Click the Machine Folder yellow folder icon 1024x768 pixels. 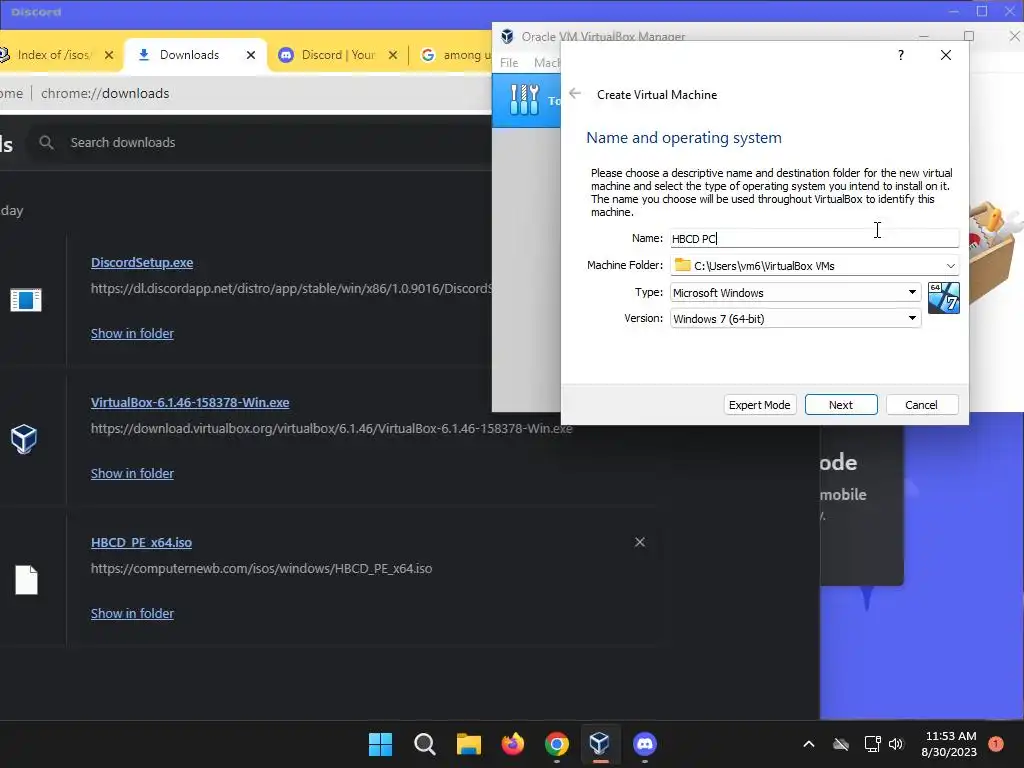point(682,265)
